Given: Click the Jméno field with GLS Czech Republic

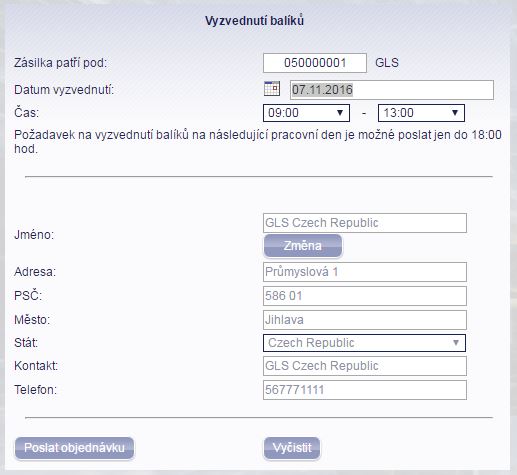Looking at the screenshot, I should (365, 223).
